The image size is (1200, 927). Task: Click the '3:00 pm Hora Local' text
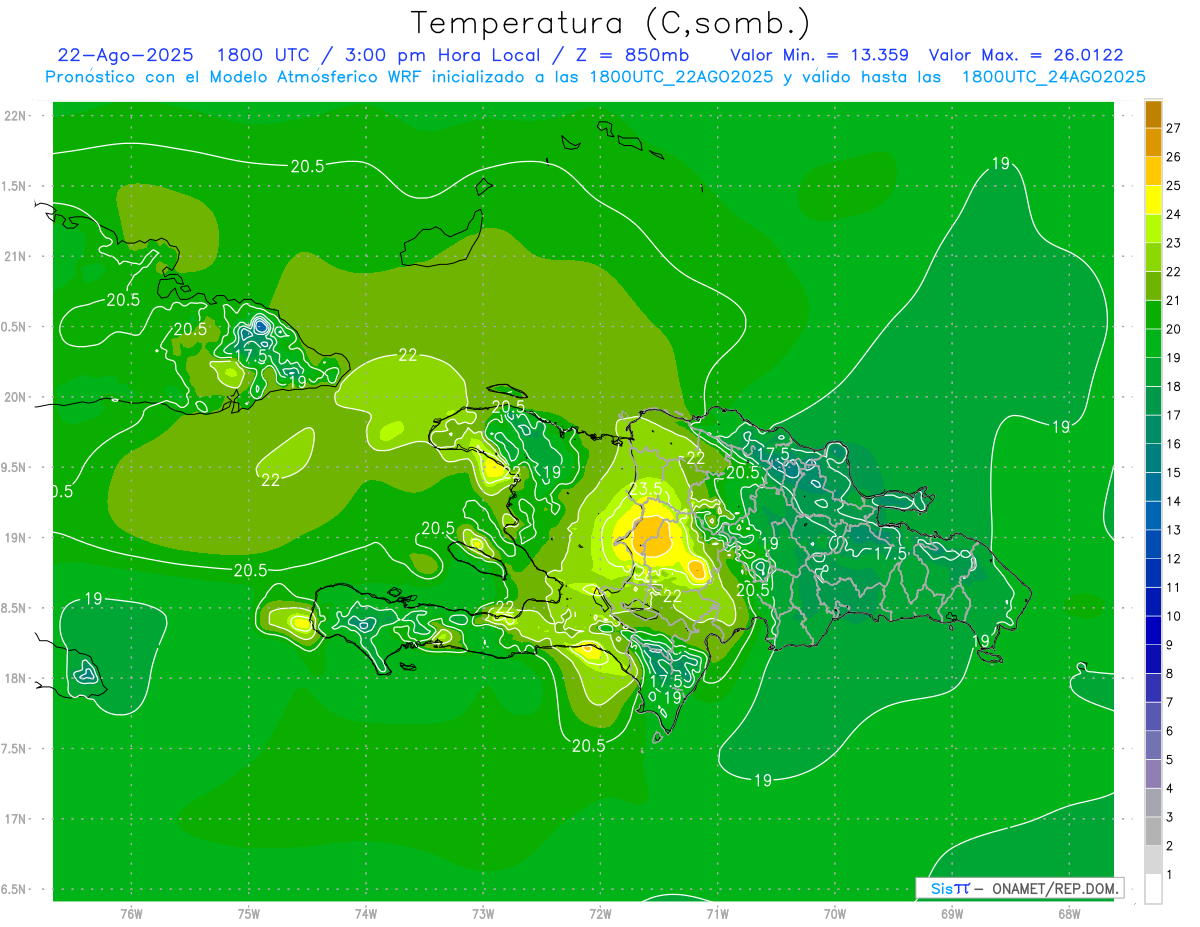click(x=441, y=55)
